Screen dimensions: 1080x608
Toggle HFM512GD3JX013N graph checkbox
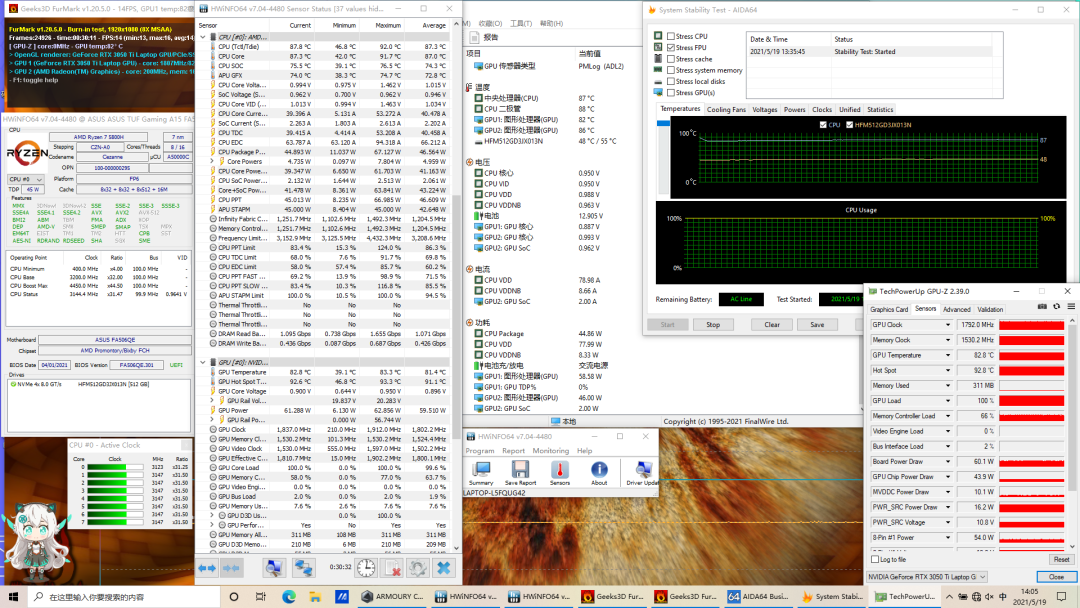click(849, 125)
